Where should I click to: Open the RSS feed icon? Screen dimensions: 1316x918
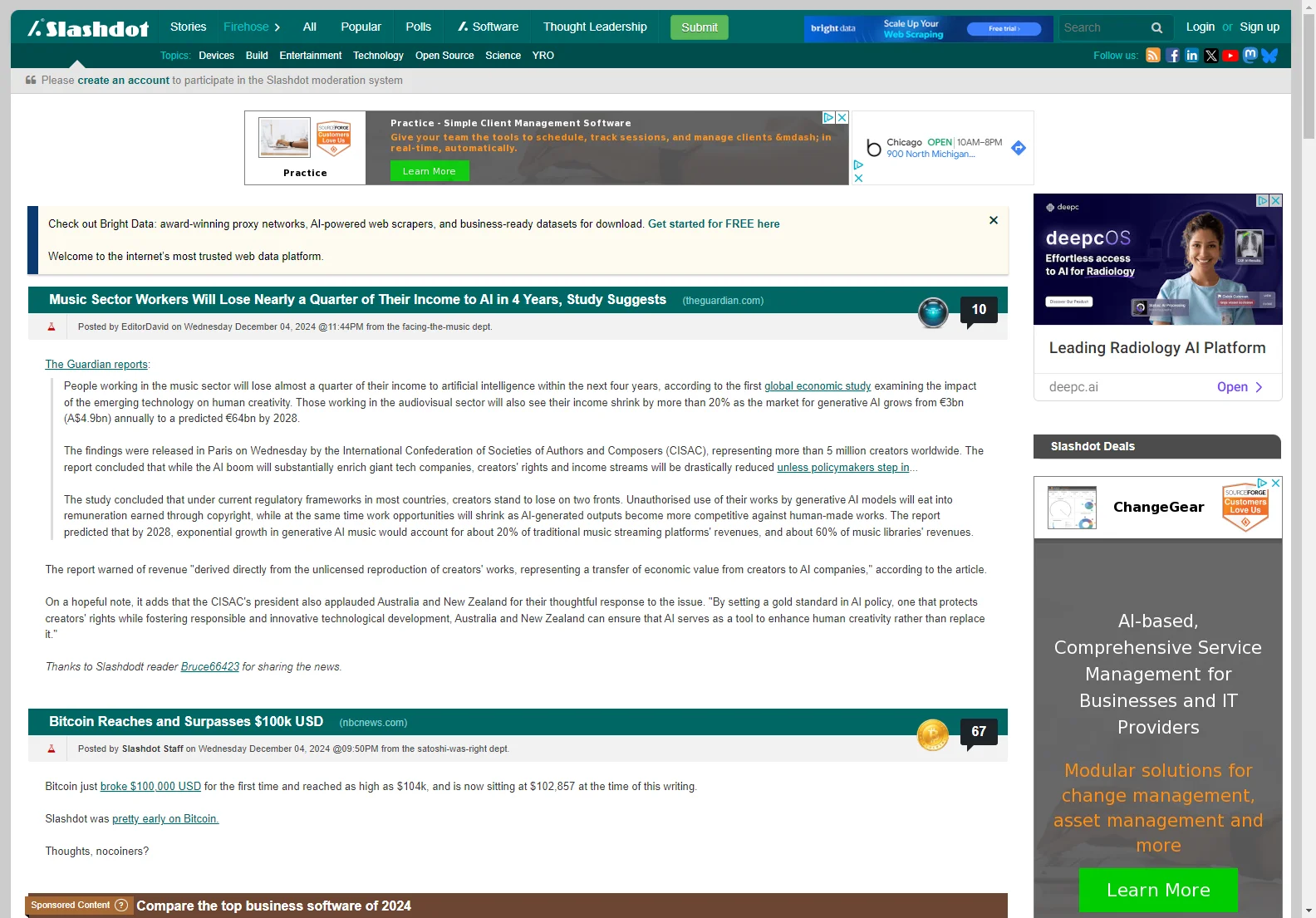tap(1153, 56)
